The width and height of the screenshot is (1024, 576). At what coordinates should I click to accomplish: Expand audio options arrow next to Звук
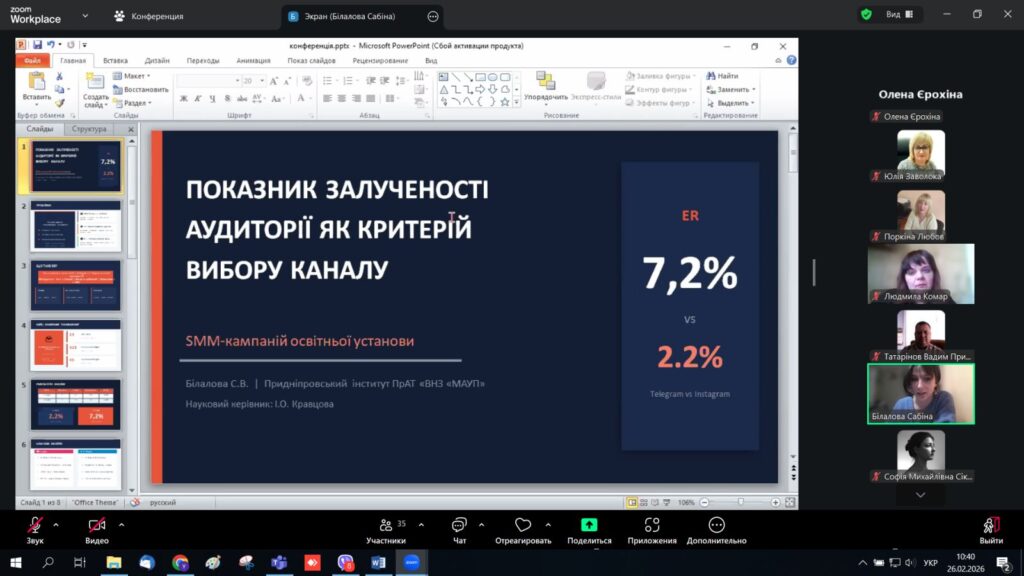coord(56,524)
